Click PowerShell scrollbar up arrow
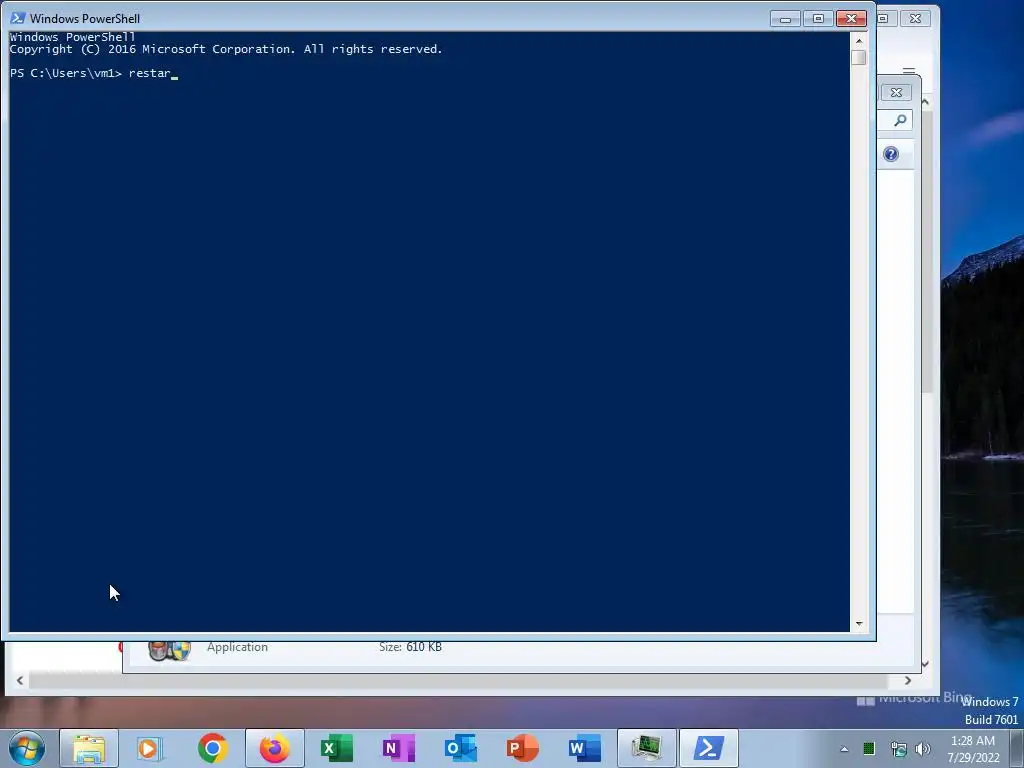 859,40
